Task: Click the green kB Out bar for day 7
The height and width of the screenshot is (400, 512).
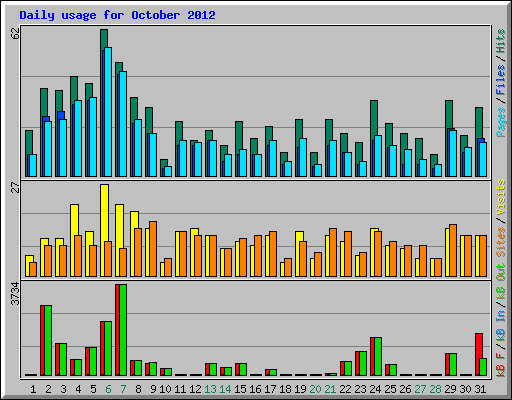Action: [x=123, y=330]
